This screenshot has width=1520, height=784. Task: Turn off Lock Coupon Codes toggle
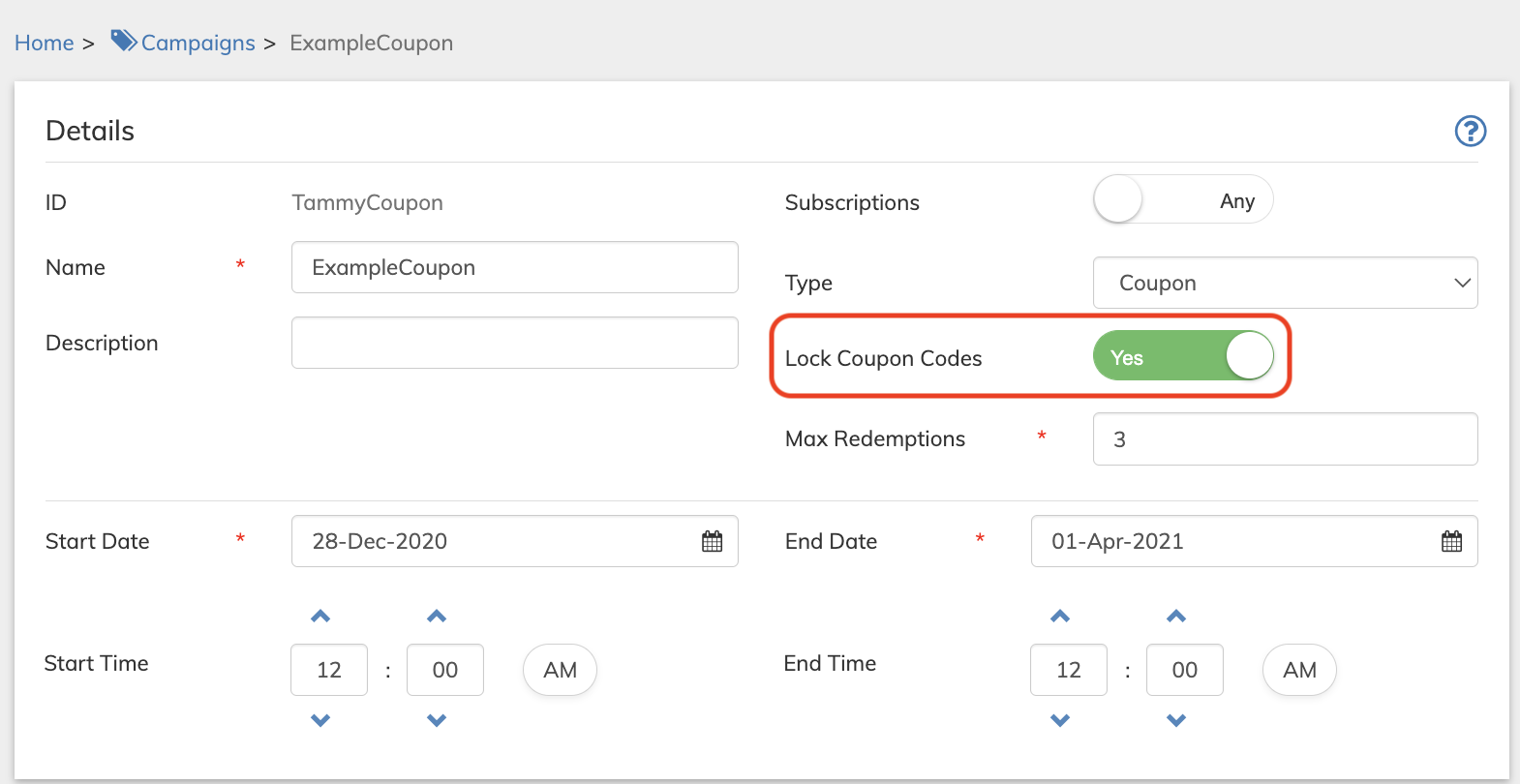point(1183,355)
